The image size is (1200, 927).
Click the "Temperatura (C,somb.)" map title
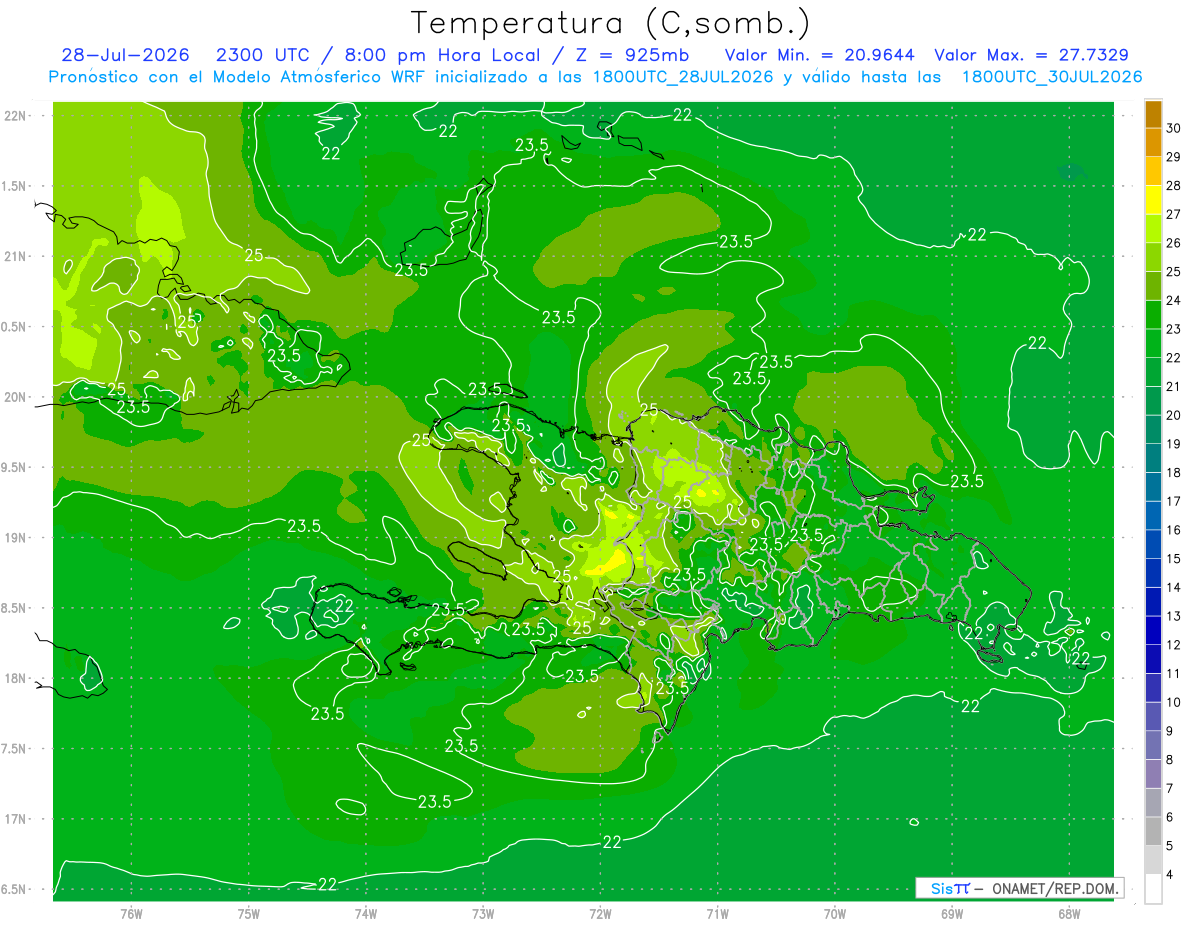[611, 22]
